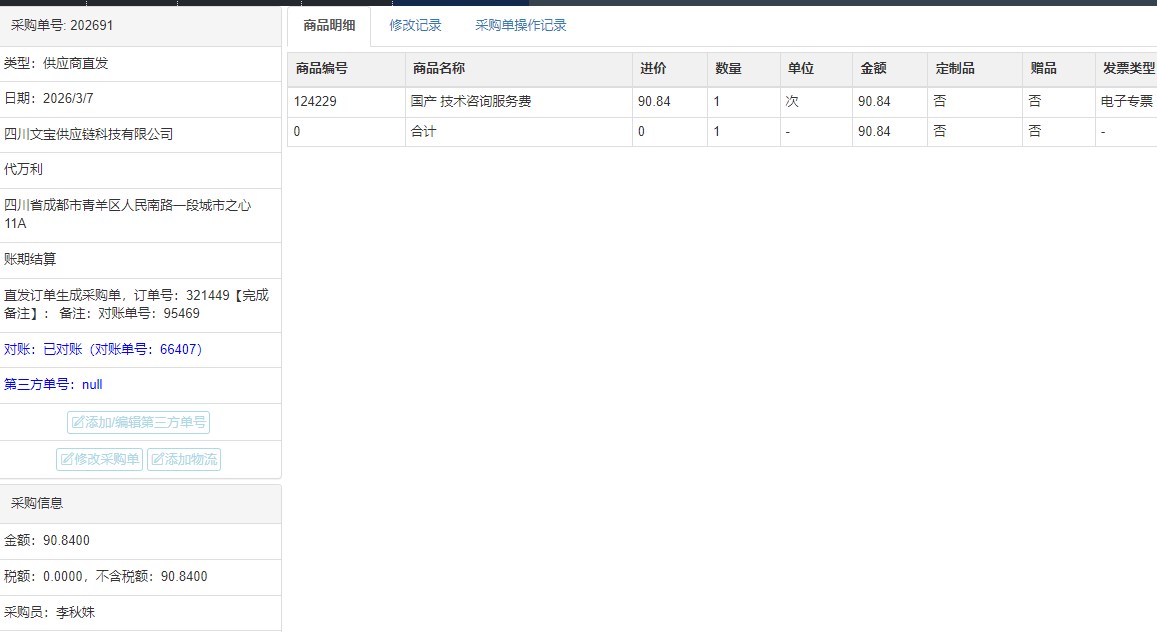Open the 修改记录 tab
Viewport: 1157px width, 632px height.
415,26
